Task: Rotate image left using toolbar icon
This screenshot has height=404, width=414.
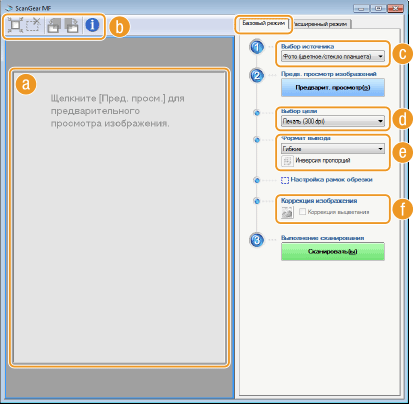Action: 54,25
